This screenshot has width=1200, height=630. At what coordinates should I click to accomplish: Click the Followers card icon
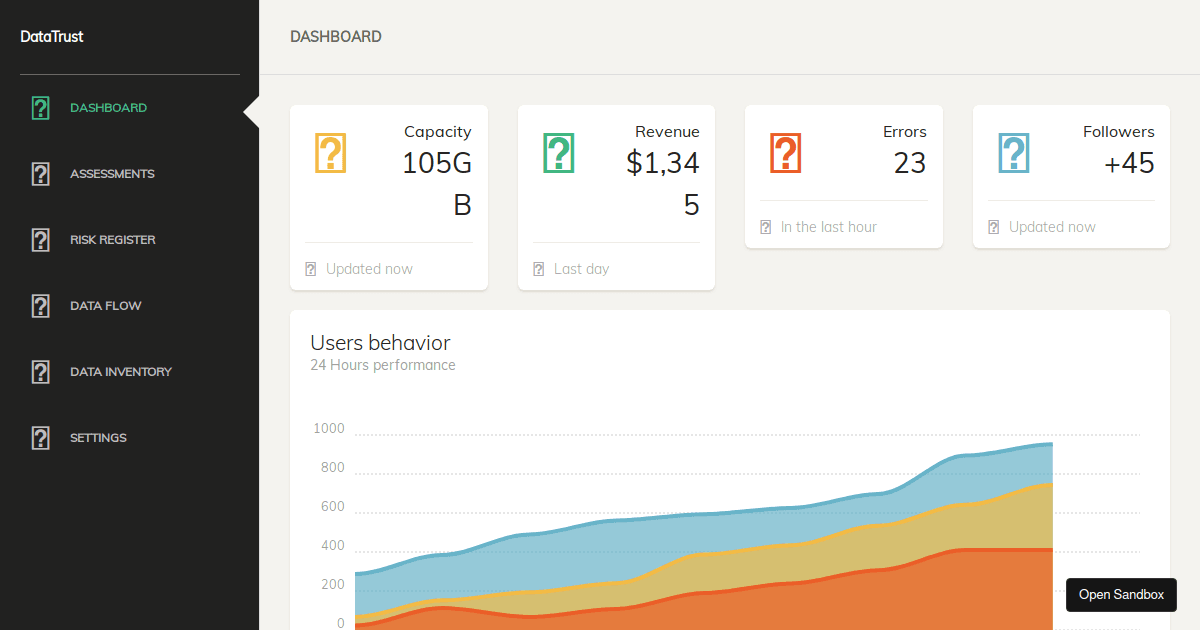pos(1013,152)
